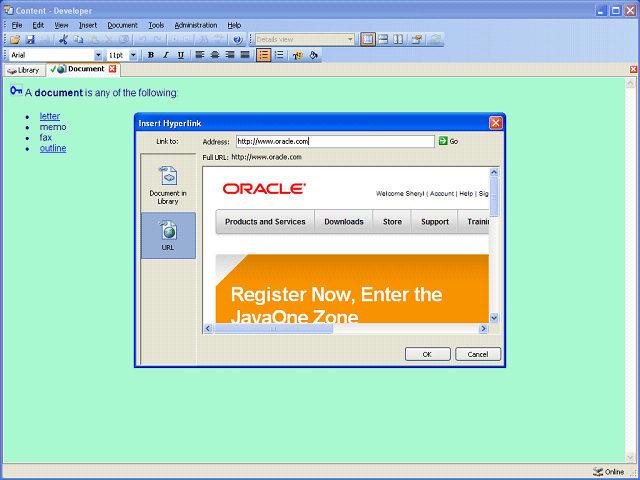Select the vertical split layout icon
This screenshot has height=480, width=640.
coord(398,40)
